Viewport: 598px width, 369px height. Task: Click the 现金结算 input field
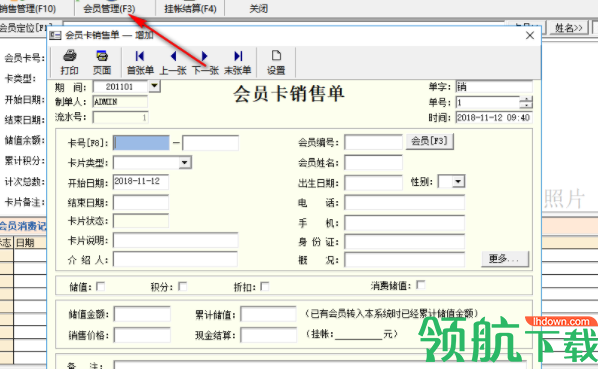268,335
